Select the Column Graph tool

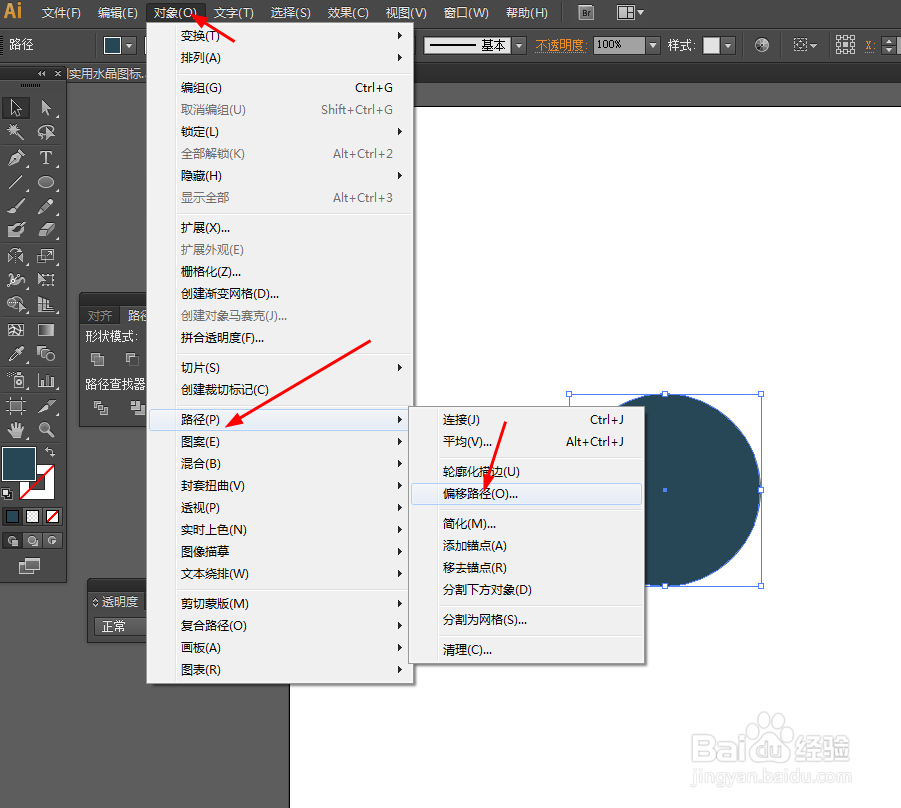[x=46, y=380]
